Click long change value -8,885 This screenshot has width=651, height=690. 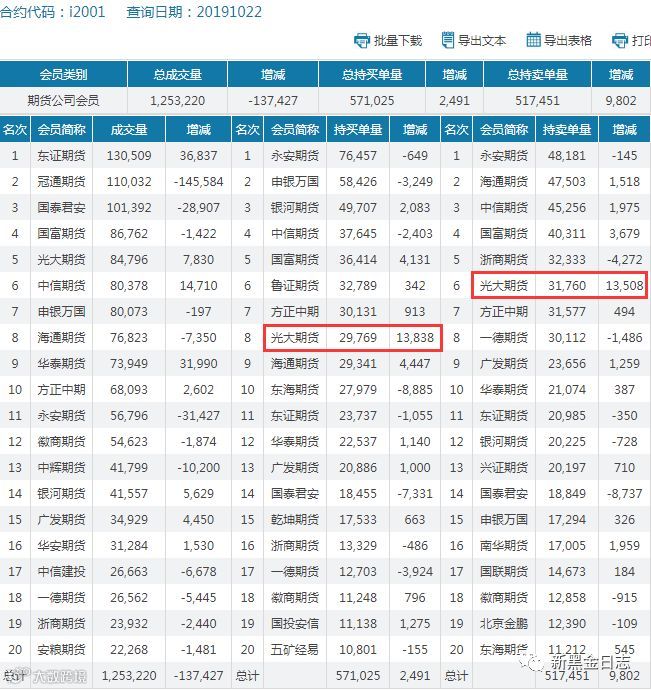coord(415,389)
